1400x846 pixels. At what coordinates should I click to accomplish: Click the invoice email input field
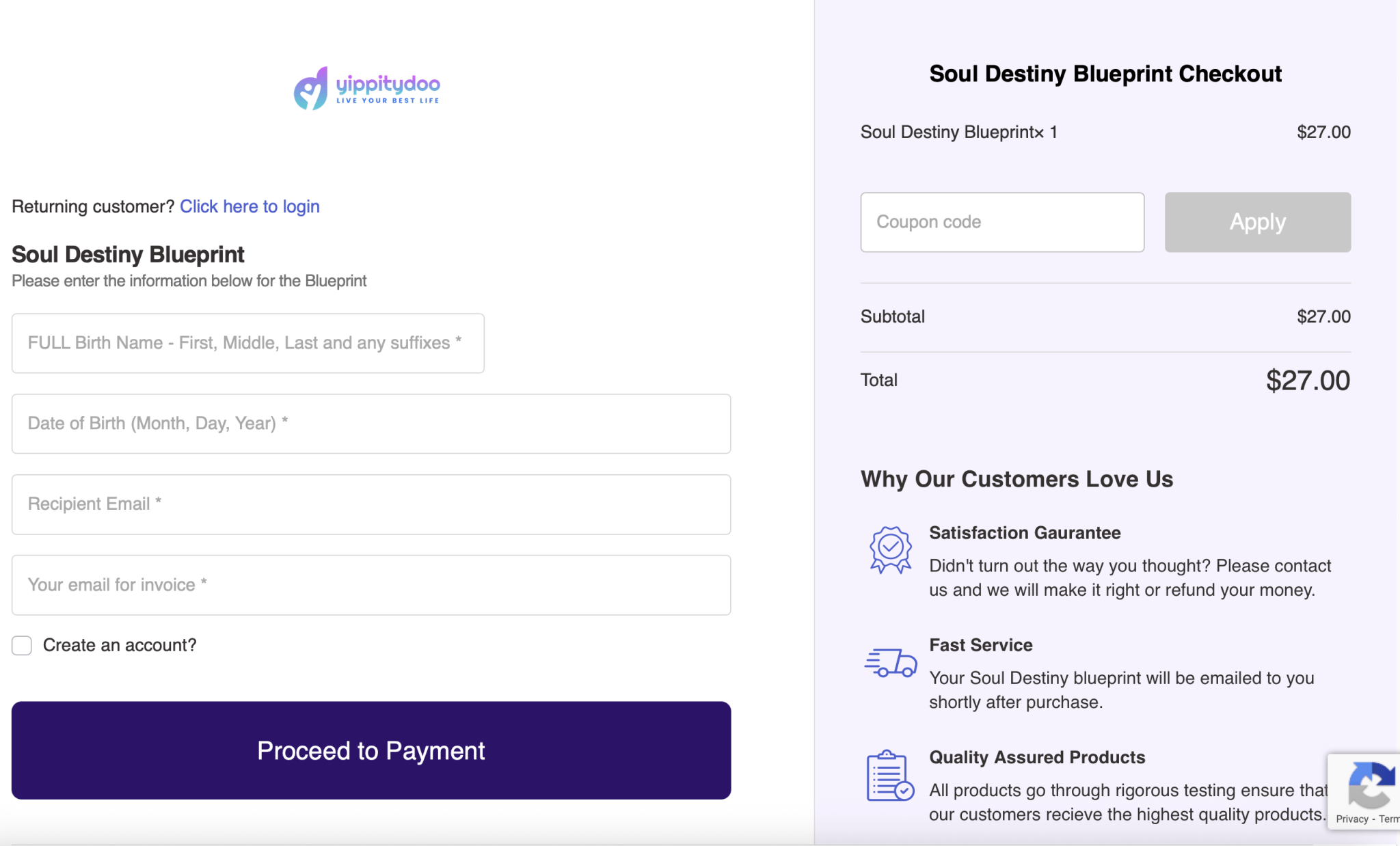[370, 585]
